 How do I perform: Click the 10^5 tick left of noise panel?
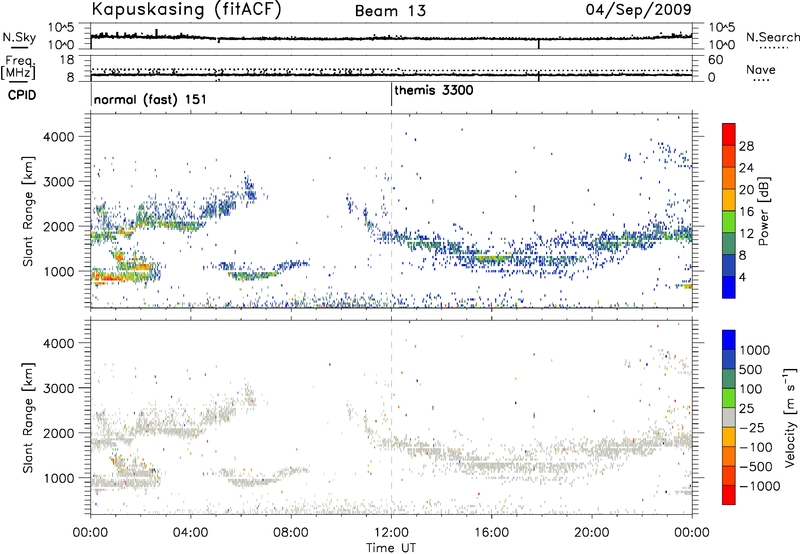pyautogui.click(x=62, y=27)
